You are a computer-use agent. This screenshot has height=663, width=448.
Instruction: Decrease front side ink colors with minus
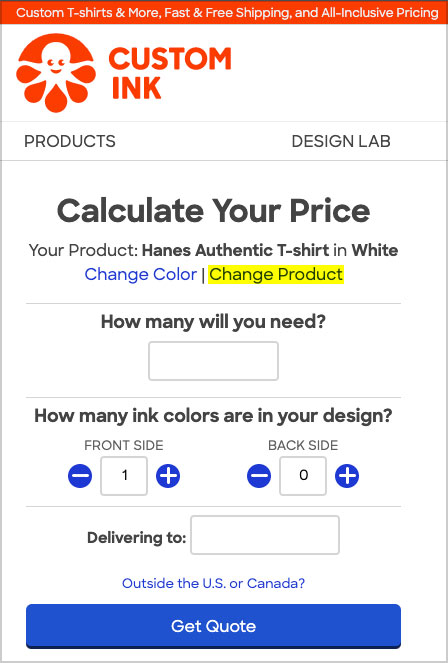[x=80, y=476]
